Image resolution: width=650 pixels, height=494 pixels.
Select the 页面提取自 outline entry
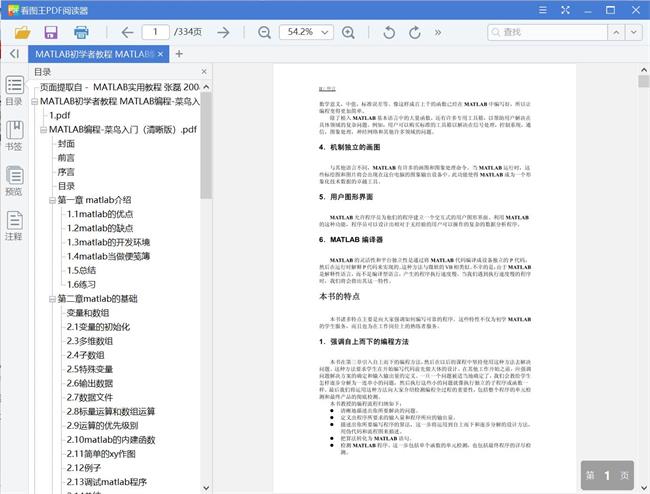point(119,87)
